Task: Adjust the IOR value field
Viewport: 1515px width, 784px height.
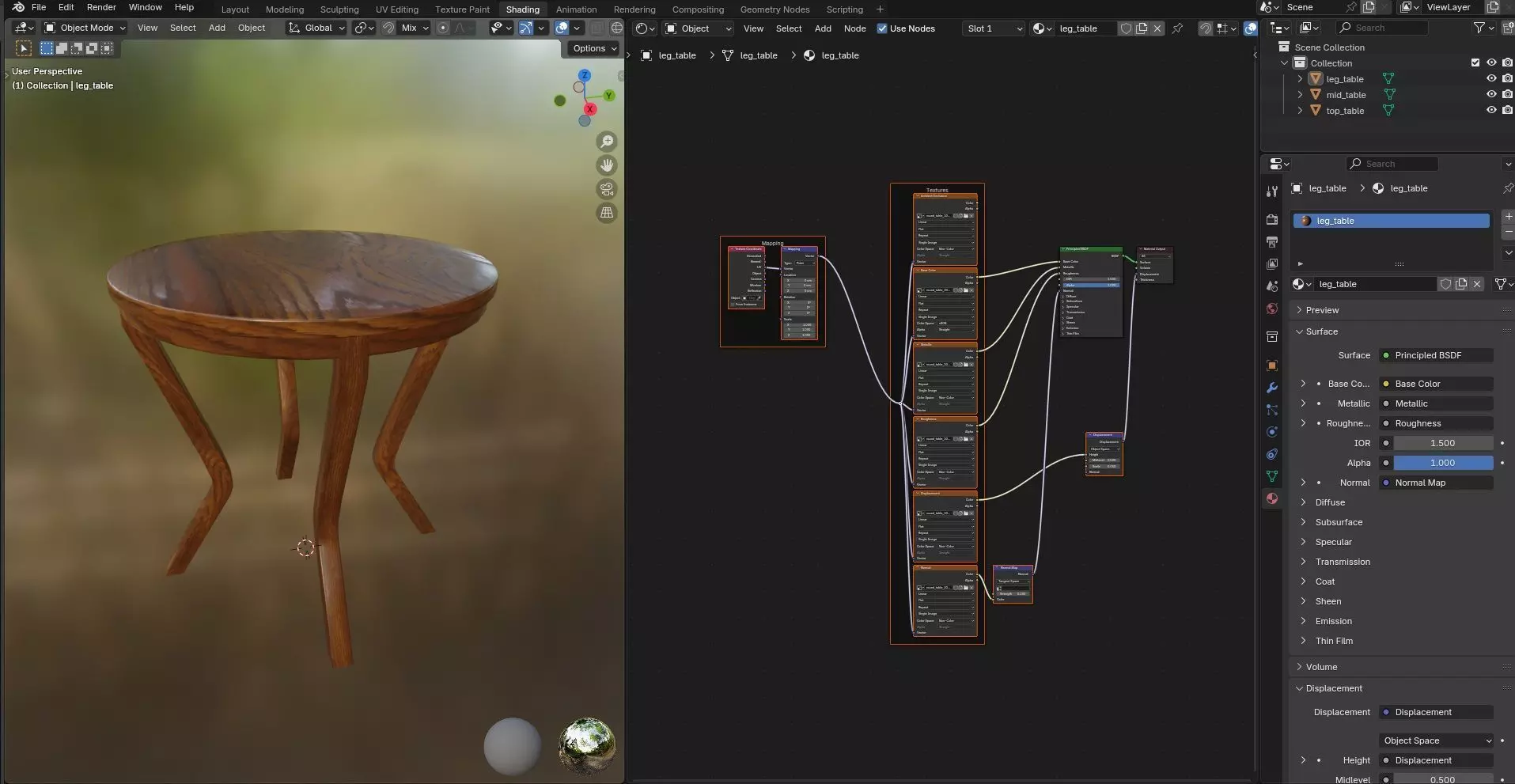Action: pyautogui.click(x=1443, y=443)
